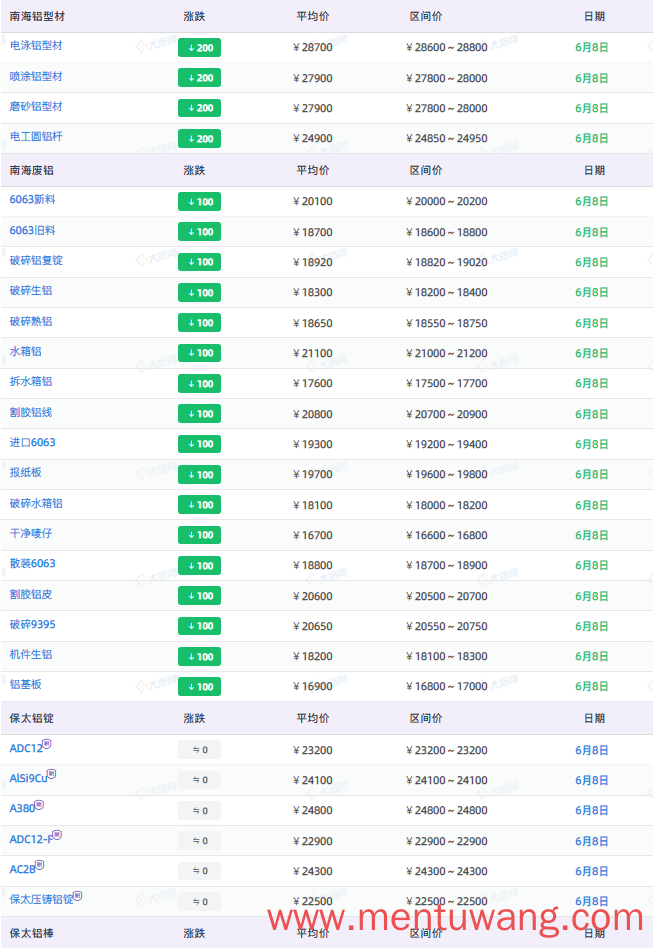The height and width of the screenshot is (948, 653).
Task: Open the A380 ingot link
Action: coord(22,809)
